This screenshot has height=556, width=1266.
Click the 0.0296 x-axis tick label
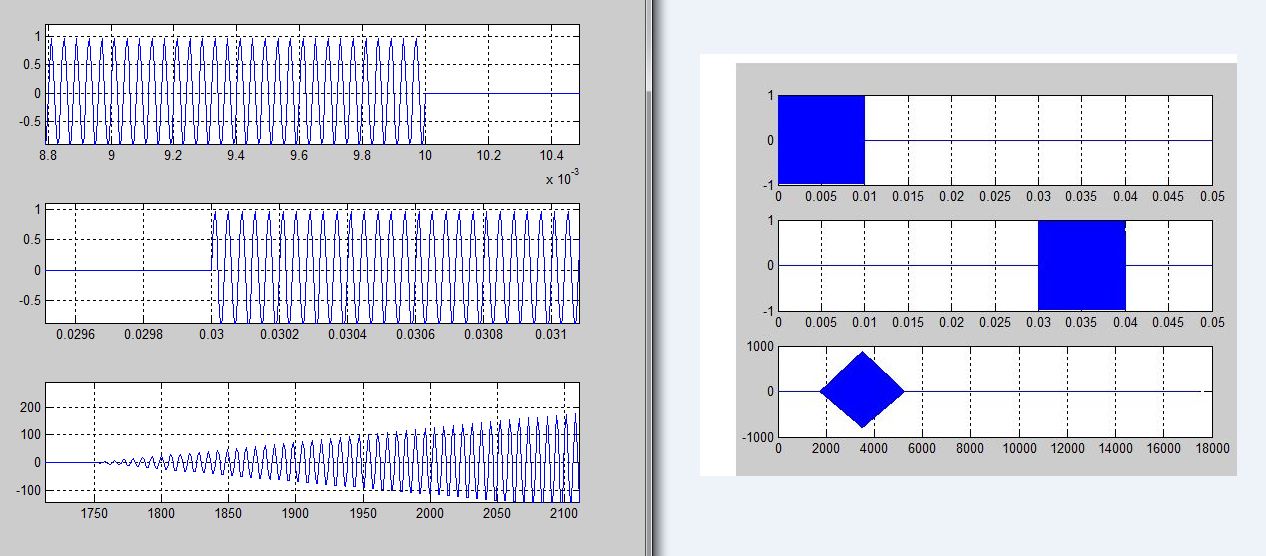[76, 333]
